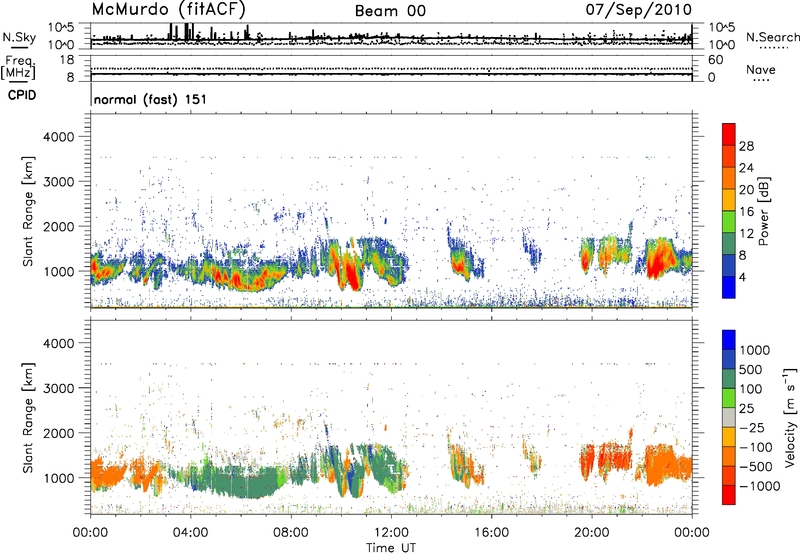Click the '25' value on velocity colorbar
The height and width of the screenshot is (554, 800).
747,409
